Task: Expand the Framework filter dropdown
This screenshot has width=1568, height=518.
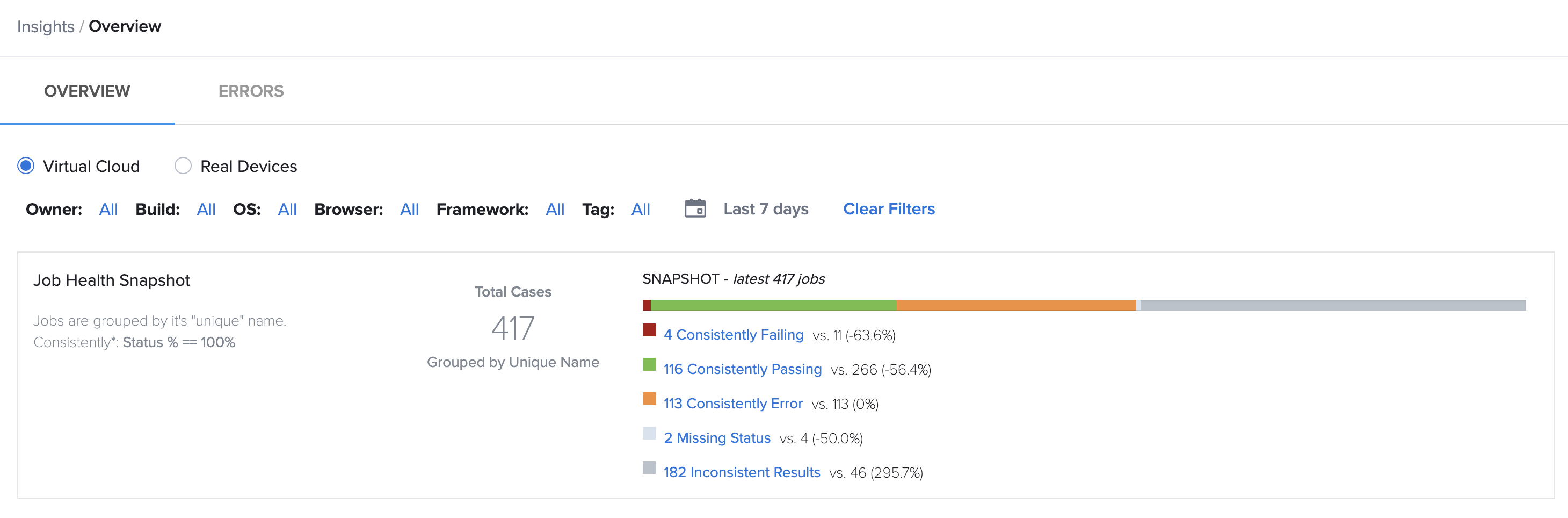Action: 555,209
